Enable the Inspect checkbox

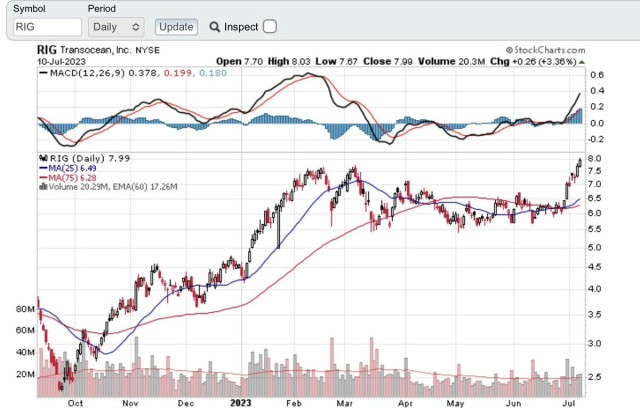269,27
